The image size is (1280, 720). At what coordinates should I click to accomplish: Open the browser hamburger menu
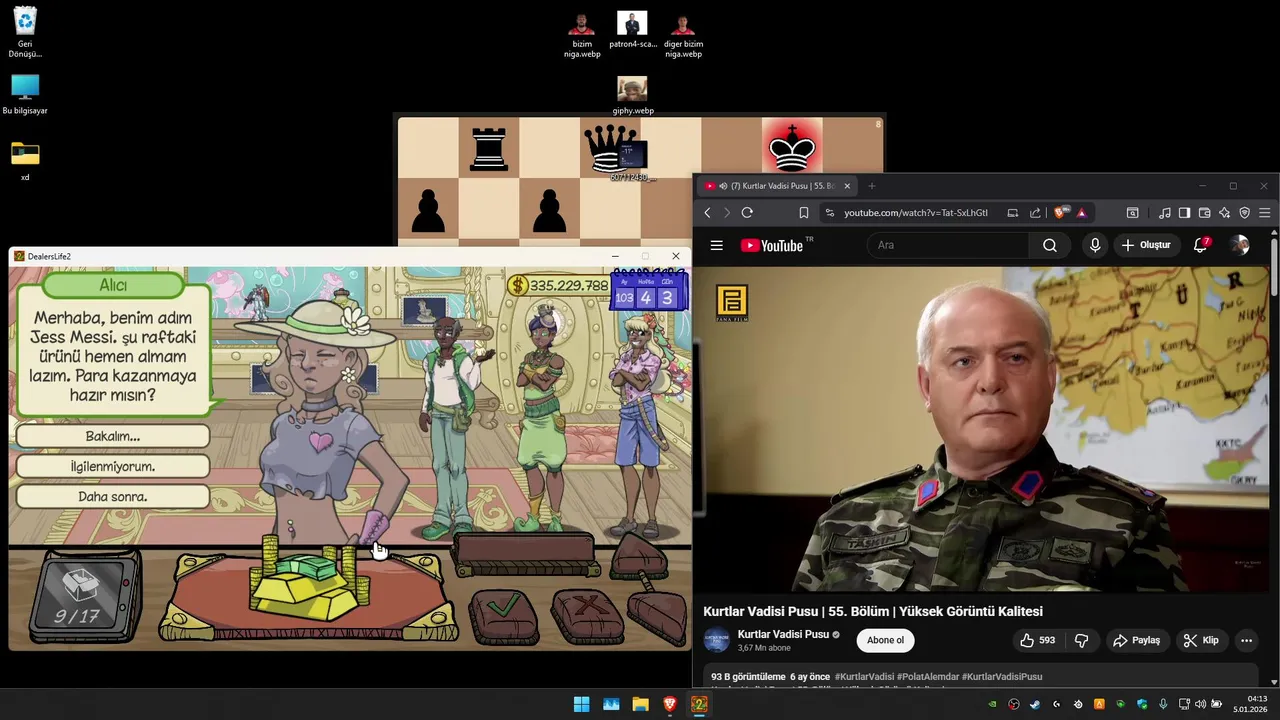[x=1264, y=213]
